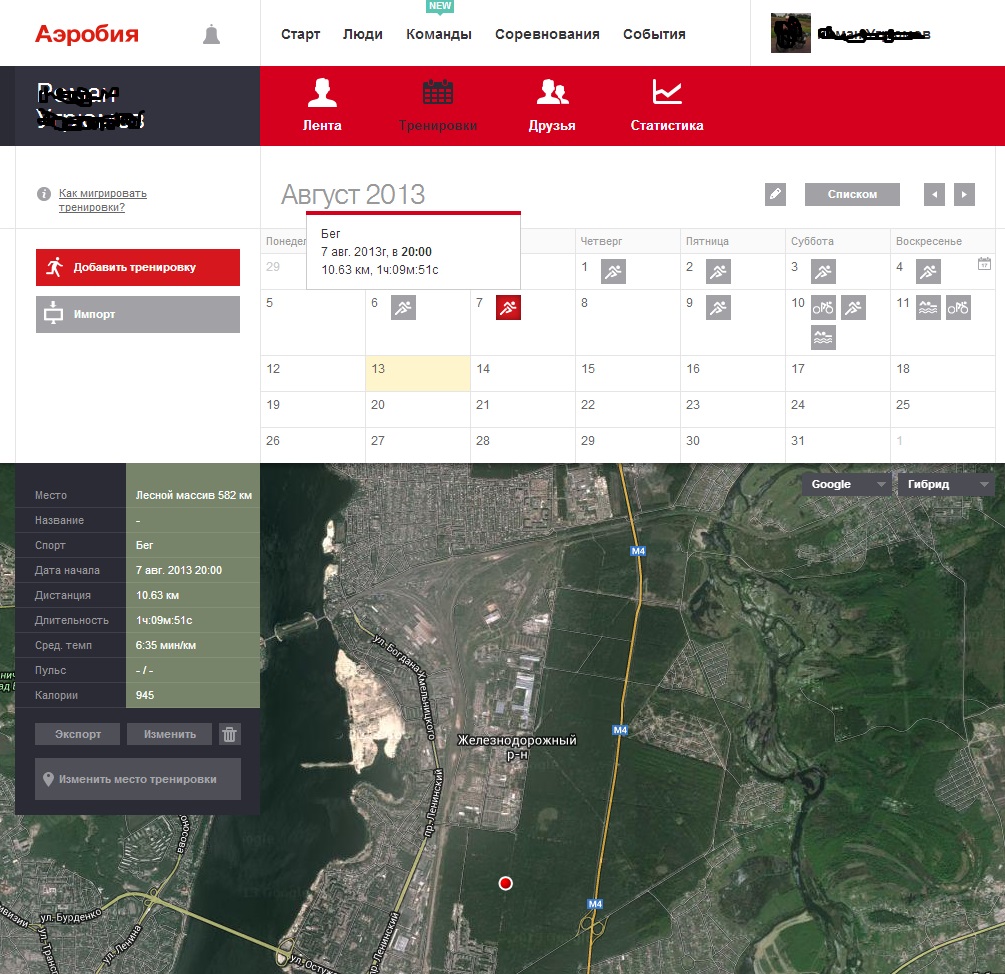Click the pencil edit icon near Списком

[x=775, y=194]
